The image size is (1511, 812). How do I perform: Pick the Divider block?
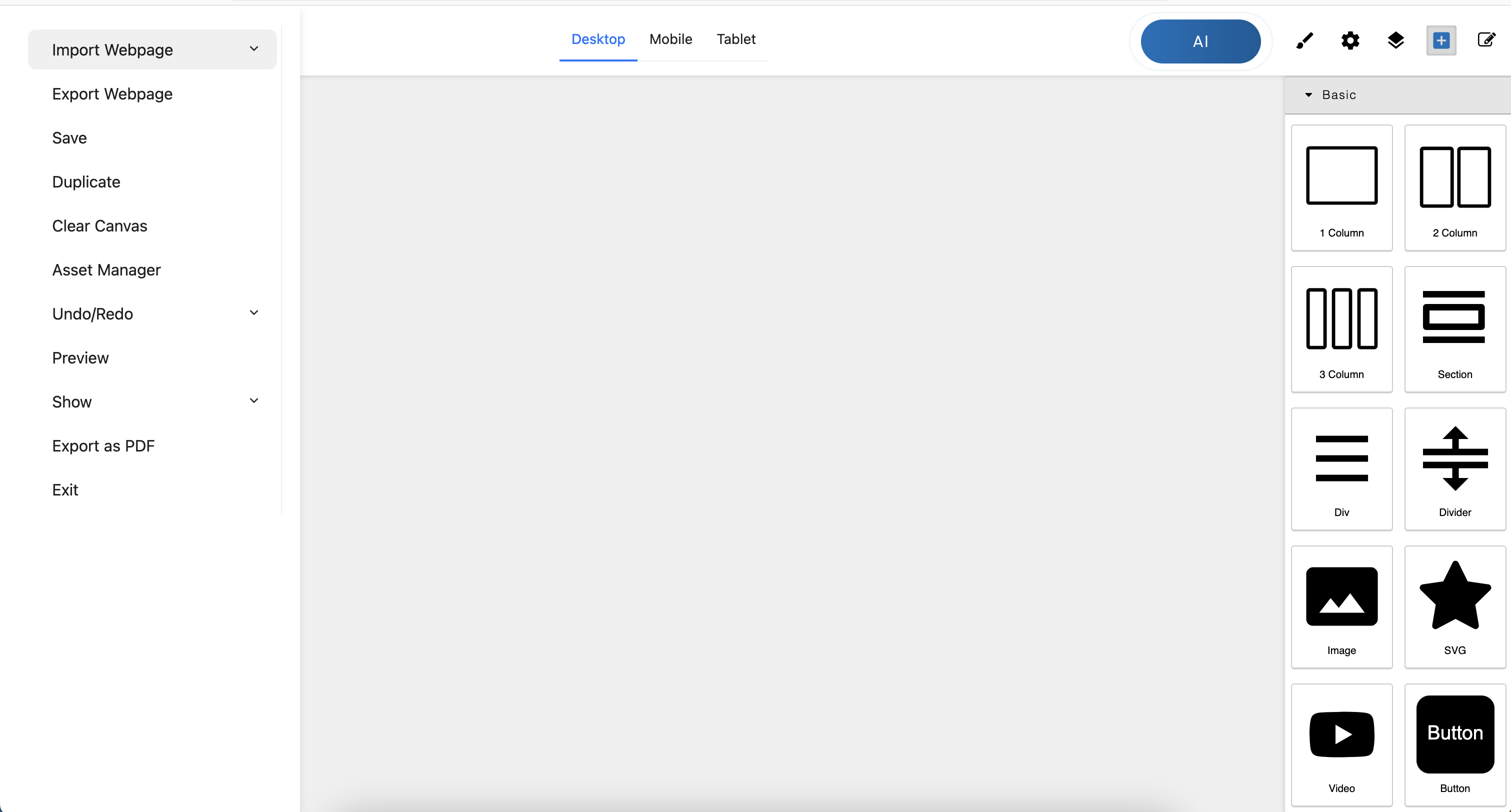click(1454, 469)
